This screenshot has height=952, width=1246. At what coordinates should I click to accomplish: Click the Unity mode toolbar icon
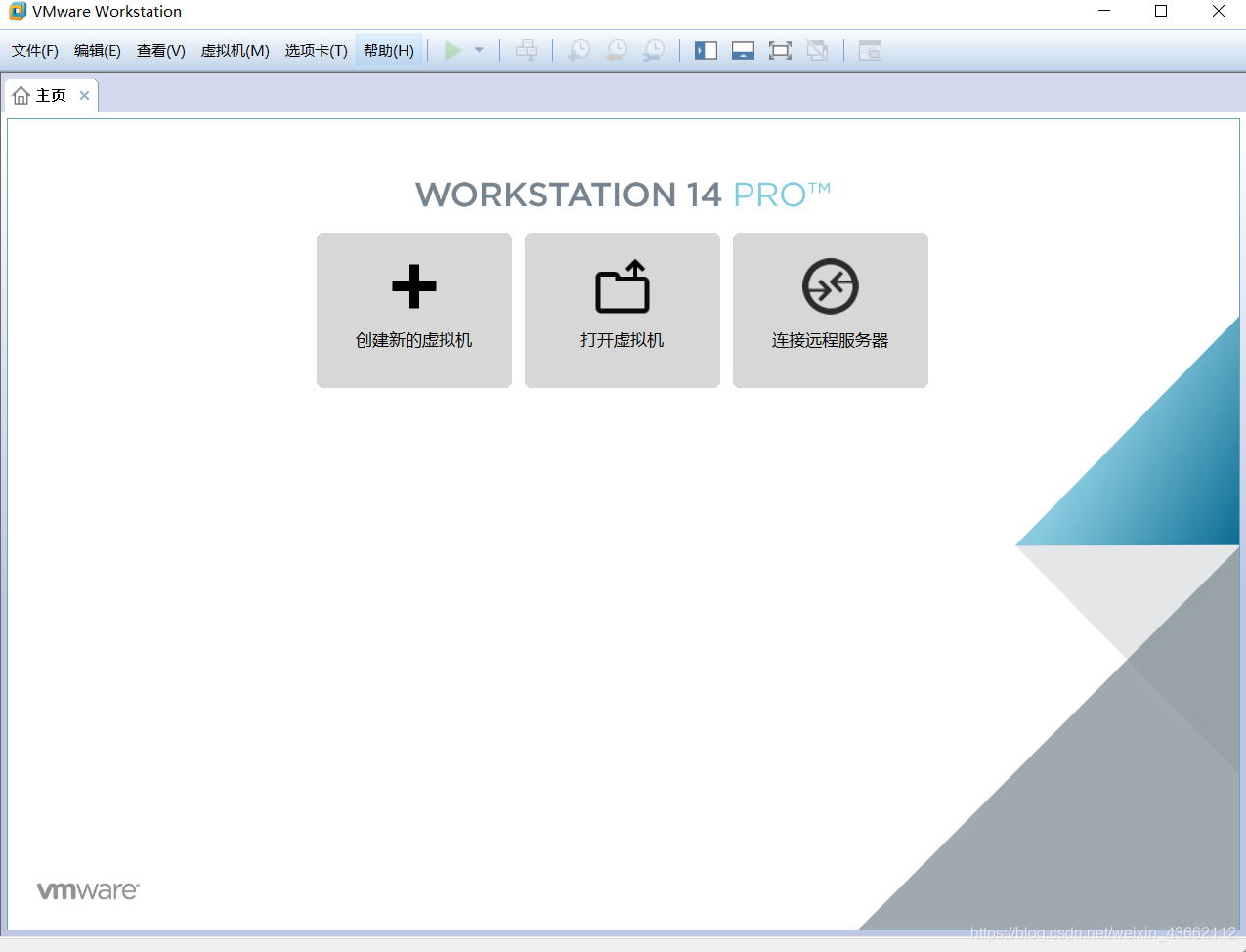pos(817,50)
